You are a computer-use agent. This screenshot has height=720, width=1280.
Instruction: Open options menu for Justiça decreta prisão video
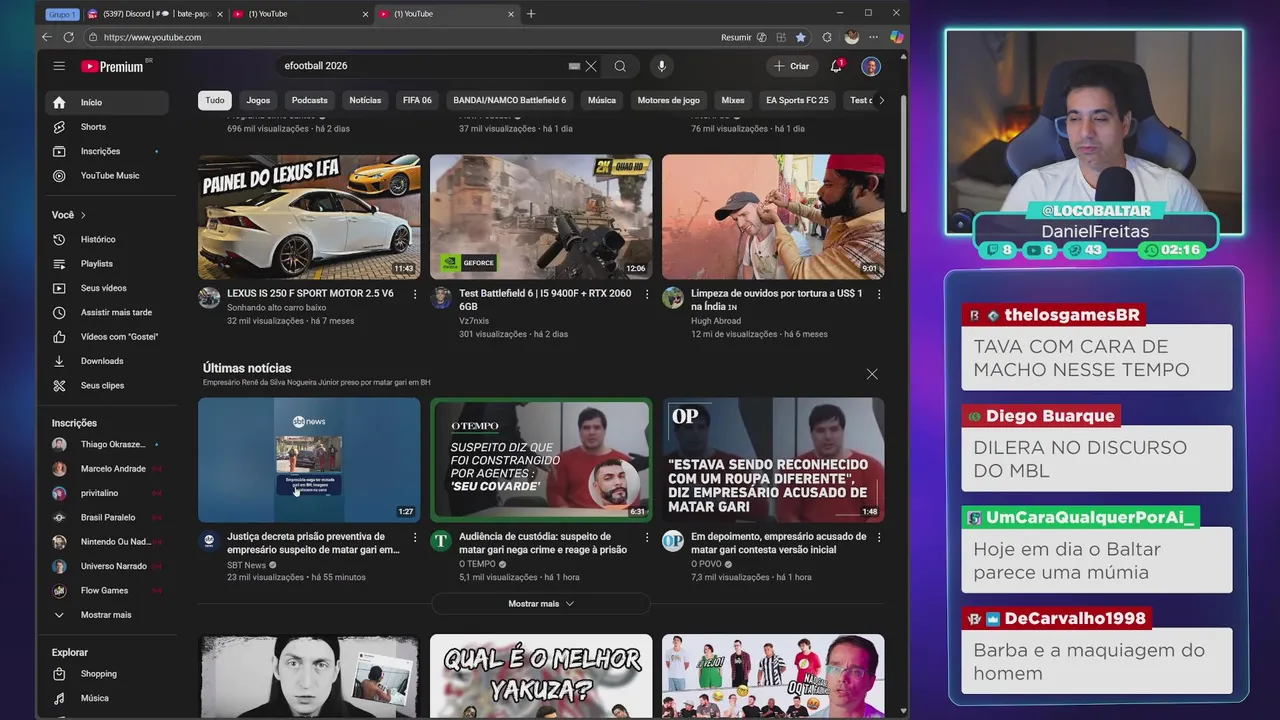click(x=415, y=537)
